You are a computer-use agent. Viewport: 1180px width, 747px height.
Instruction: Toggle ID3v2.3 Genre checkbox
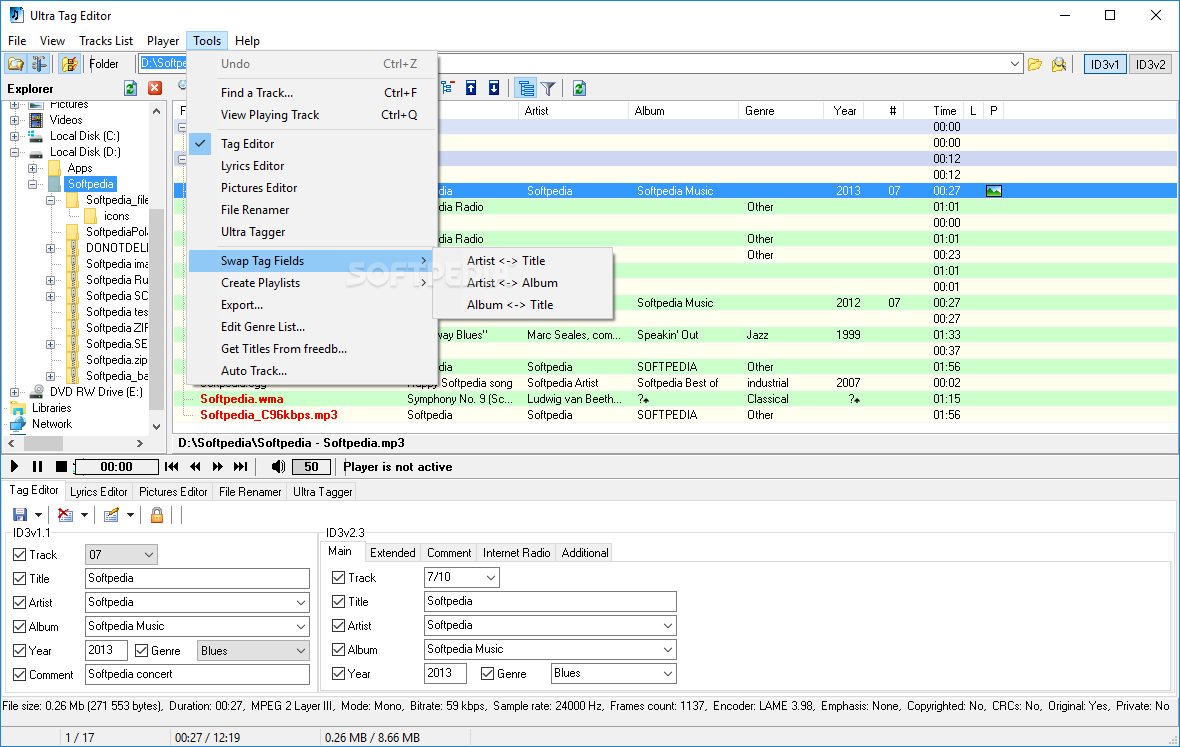pos(488,674)
